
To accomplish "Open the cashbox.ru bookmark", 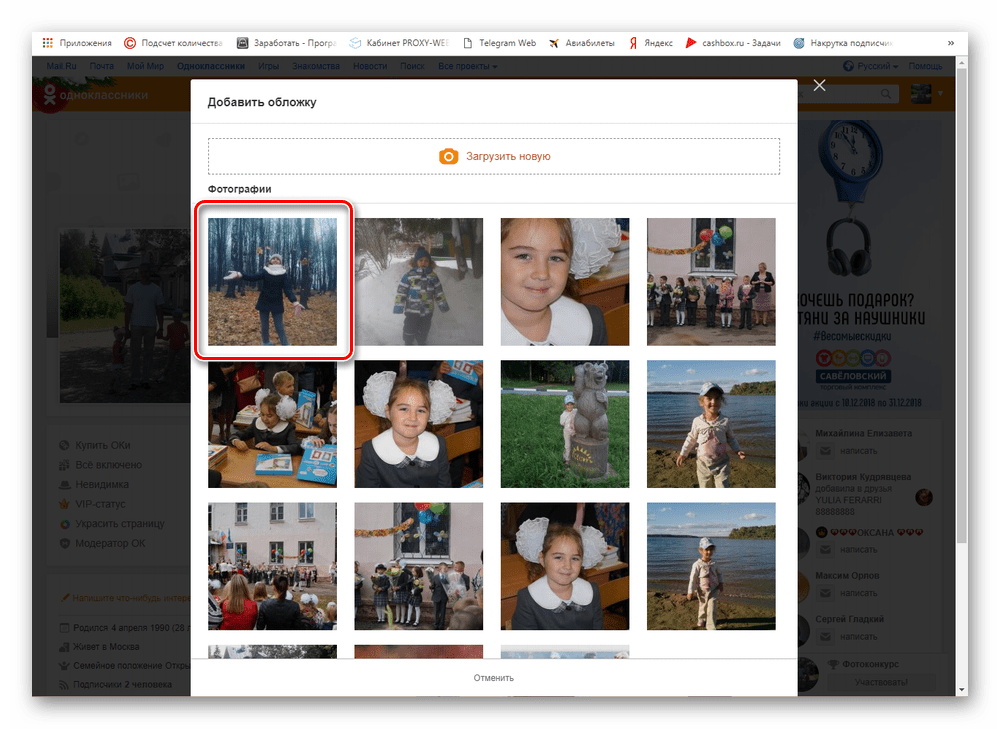I will pos(733,43).
